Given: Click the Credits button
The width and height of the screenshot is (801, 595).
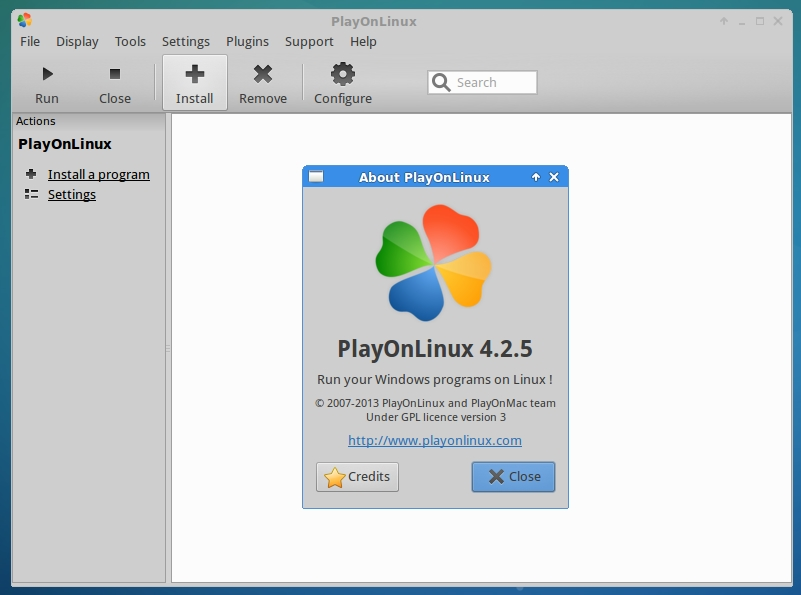Looking at the screenshot, I should (357, 477).
